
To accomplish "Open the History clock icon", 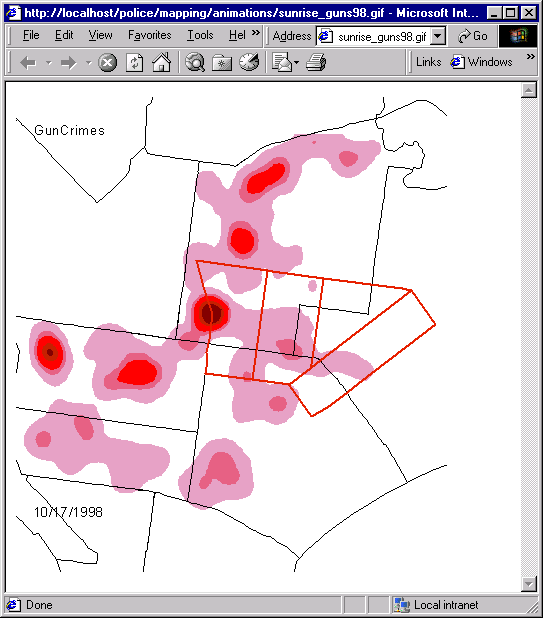I will (249, 62).
